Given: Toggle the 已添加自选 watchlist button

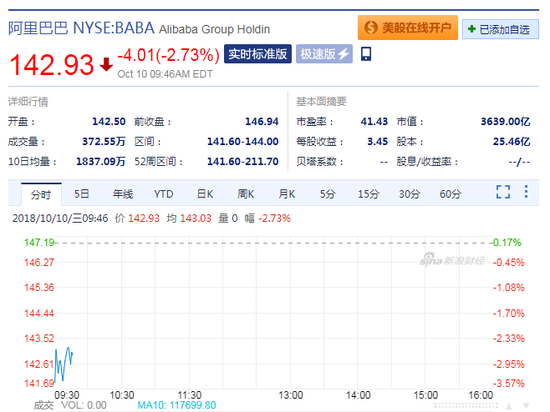Looking at the screenshot, I should [x=500, y=29].
